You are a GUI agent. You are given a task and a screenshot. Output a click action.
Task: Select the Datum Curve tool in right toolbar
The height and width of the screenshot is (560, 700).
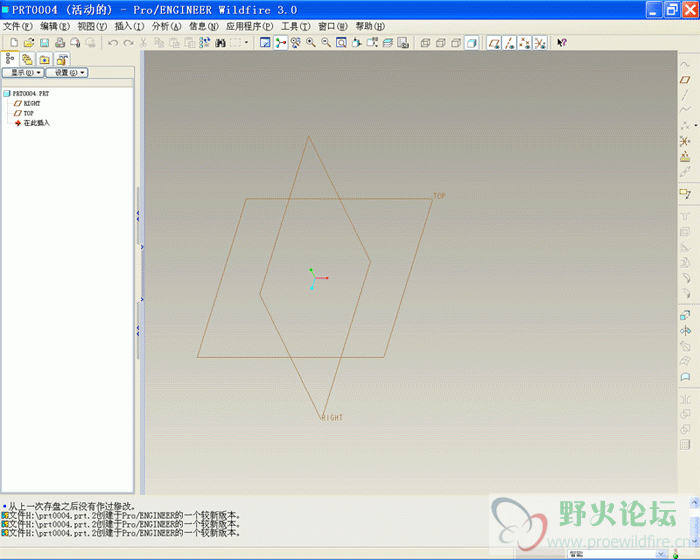685,110
